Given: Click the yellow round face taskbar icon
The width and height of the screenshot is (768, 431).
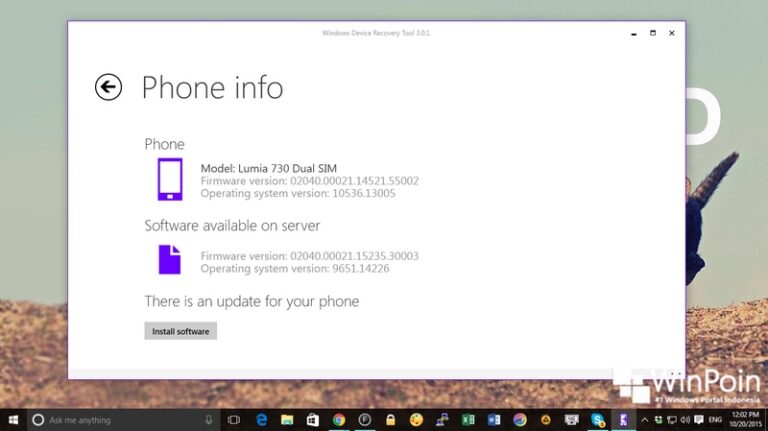Looking at the screenshot, I should pos(416,420).
